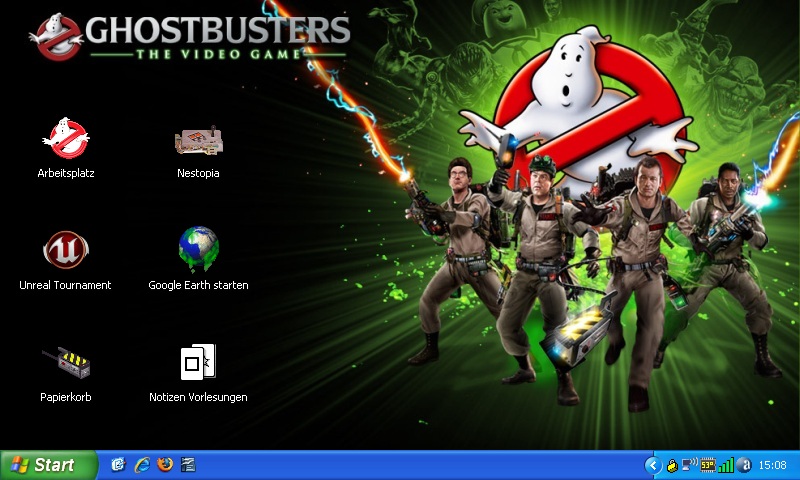
Task: Open the Start menu
Action: pos(48,465)
